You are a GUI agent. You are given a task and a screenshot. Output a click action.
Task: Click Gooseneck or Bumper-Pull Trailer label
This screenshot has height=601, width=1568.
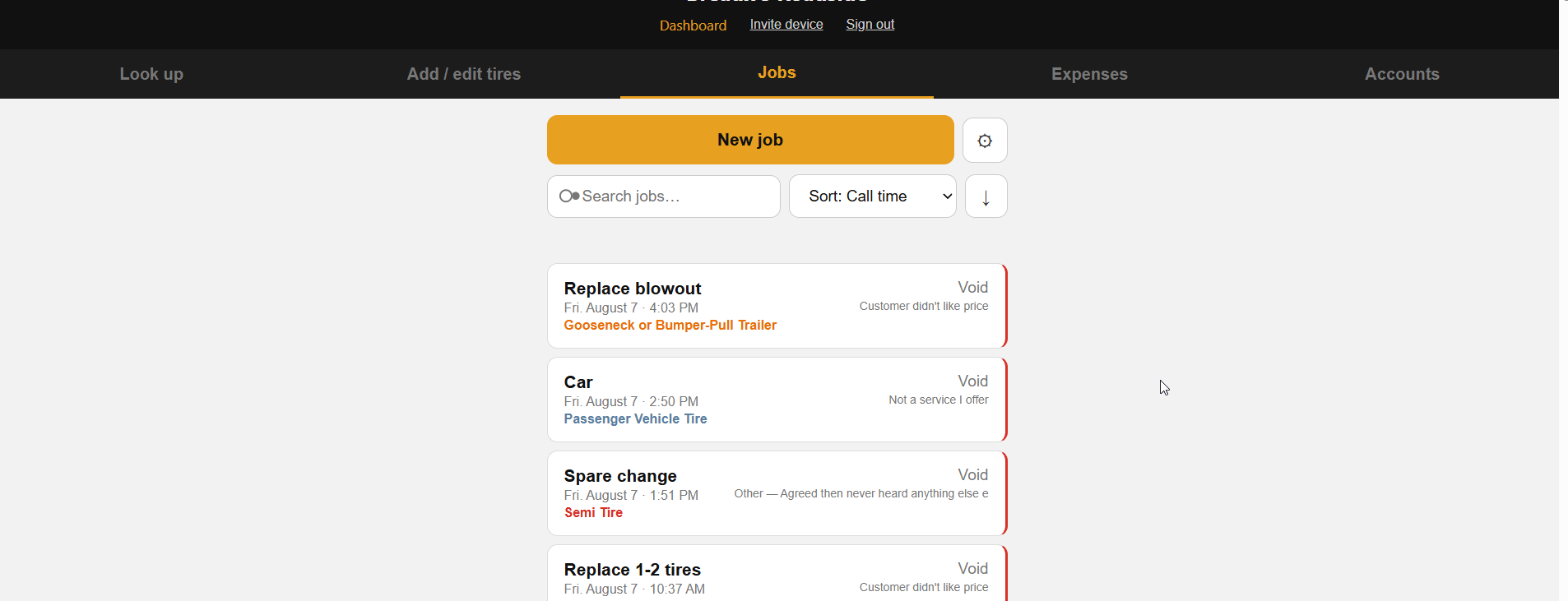670,326
